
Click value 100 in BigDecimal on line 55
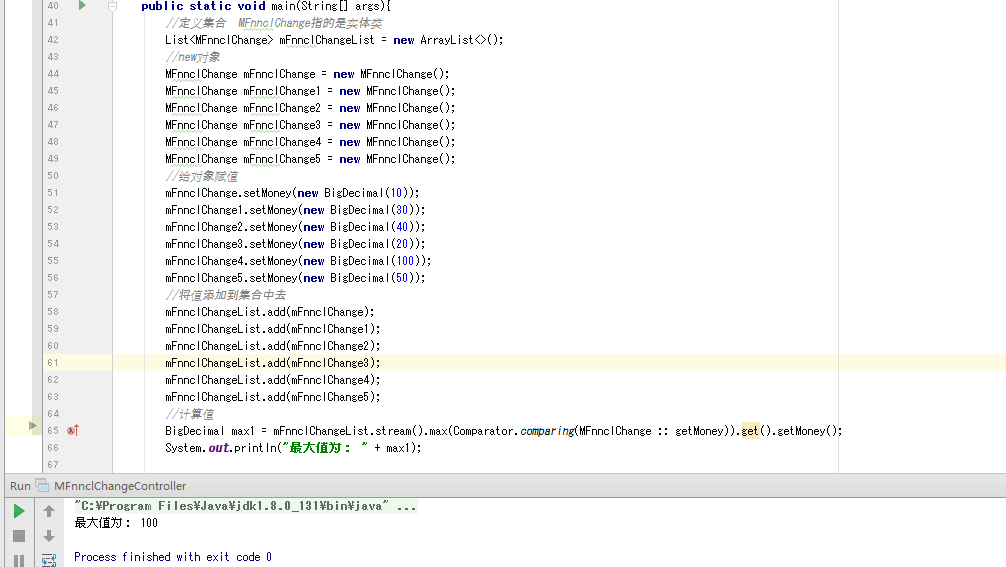[x=405, y=261]
